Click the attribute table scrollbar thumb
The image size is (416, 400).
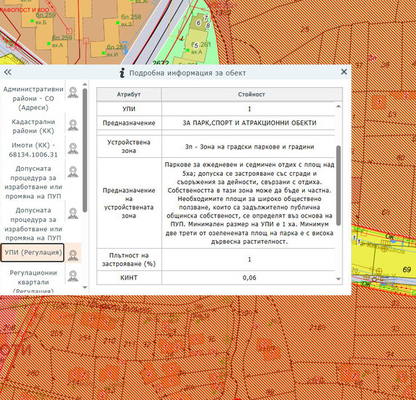point(339,185)
